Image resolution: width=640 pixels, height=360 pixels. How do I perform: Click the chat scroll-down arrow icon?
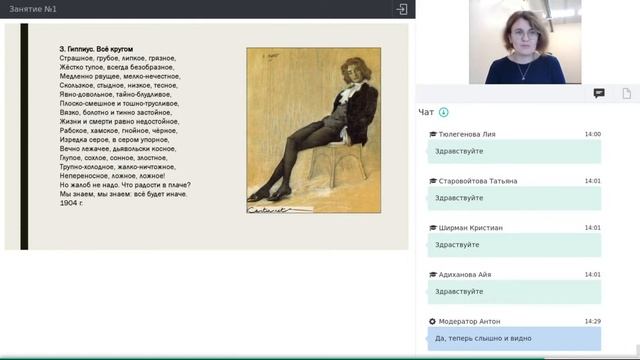point(443,112)
